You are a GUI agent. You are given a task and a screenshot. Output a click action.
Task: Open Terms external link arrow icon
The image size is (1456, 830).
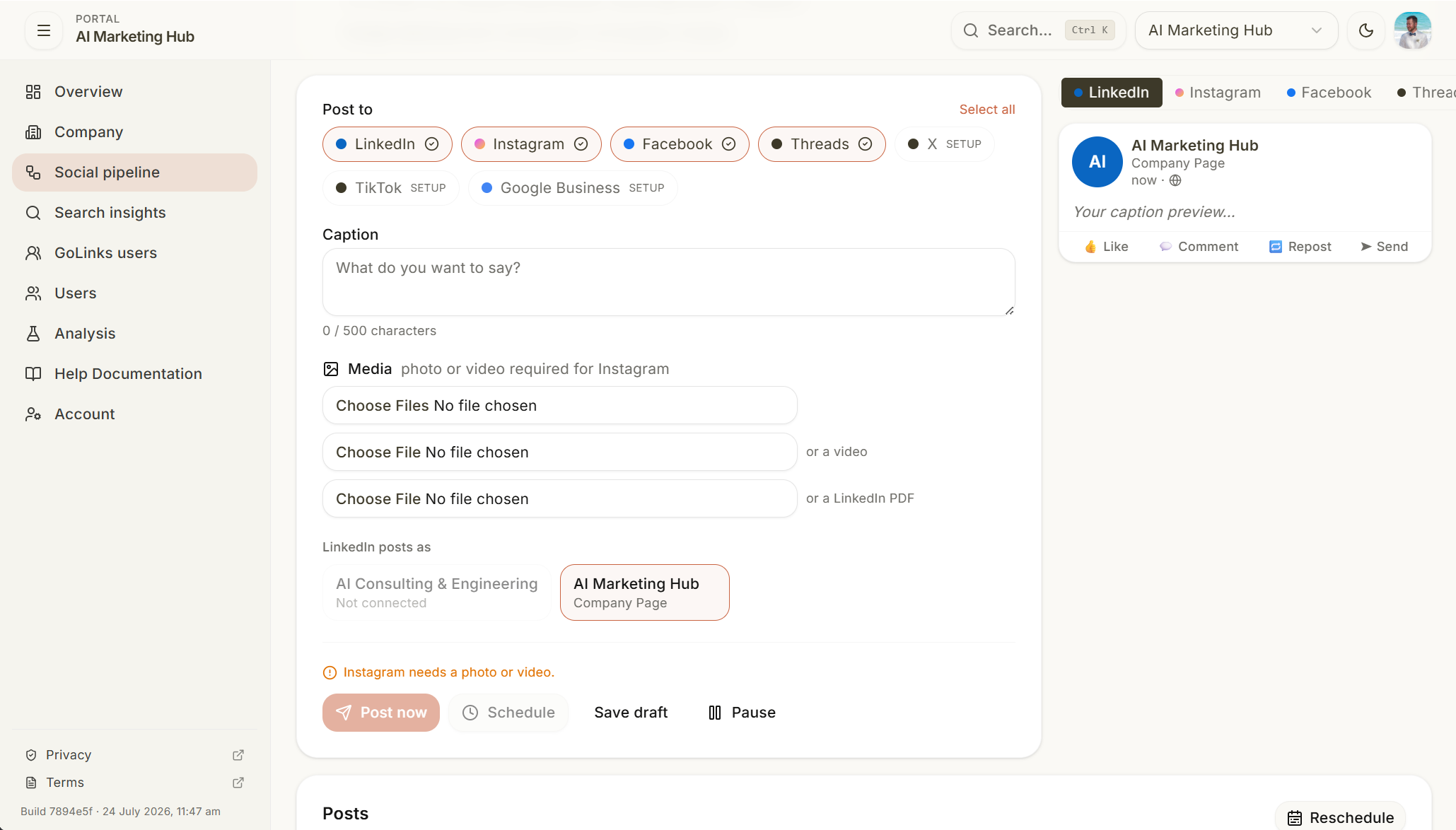(238, 783)
